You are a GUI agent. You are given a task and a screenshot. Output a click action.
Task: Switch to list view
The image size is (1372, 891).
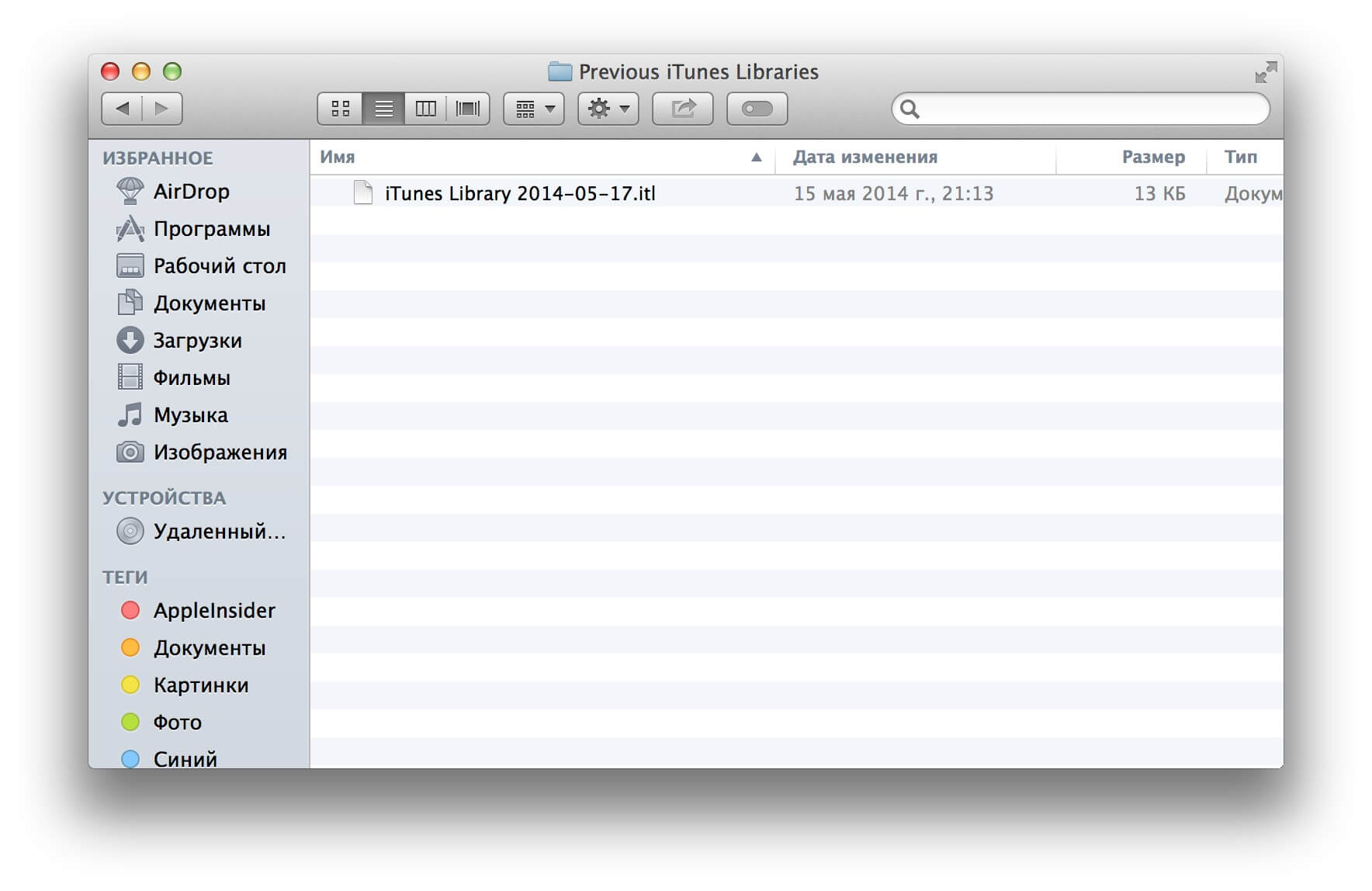(x=383, y=109)
